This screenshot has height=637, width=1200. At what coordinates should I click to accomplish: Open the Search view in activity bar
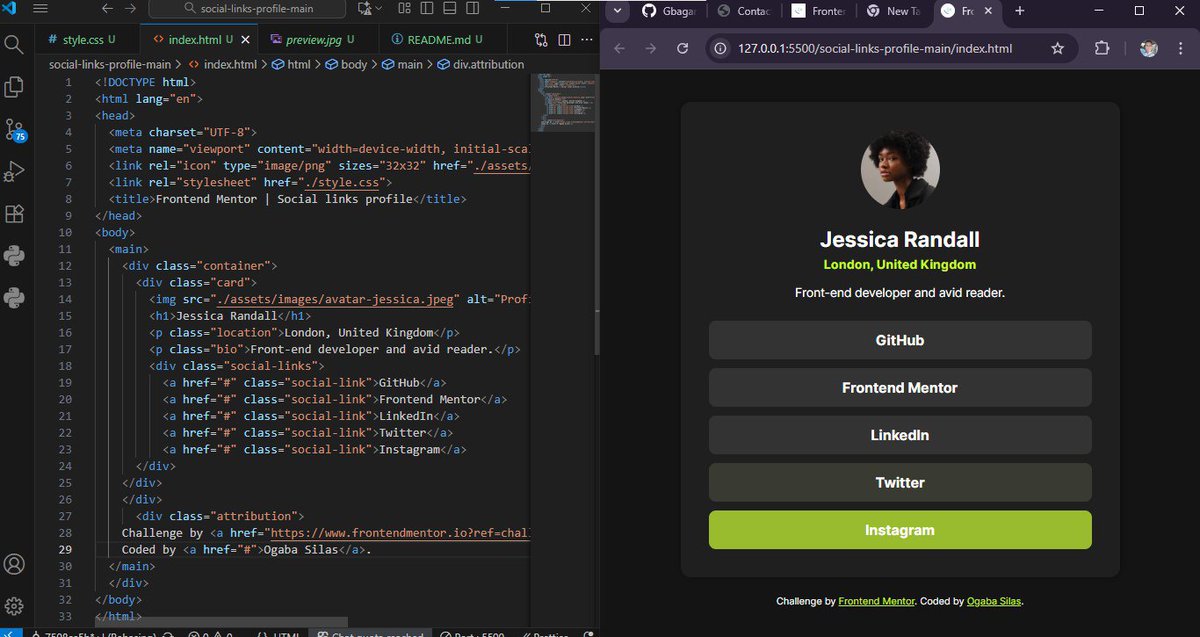pyautogui.click(x=14, y=44)
